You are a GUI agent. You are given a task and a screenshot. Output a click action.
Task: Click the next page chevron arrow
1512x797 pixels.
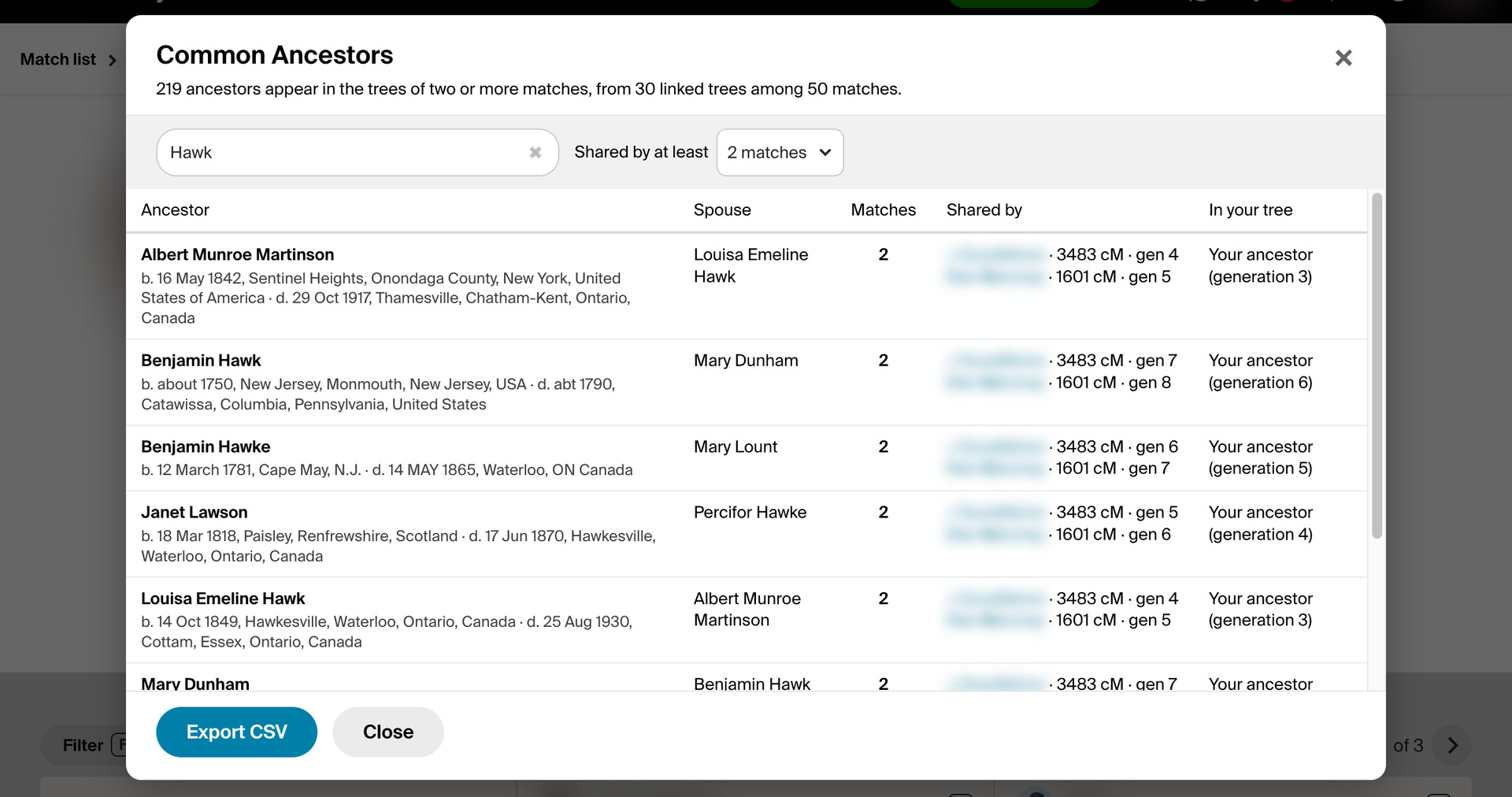pyautogui.click(x=1453, y=745)
